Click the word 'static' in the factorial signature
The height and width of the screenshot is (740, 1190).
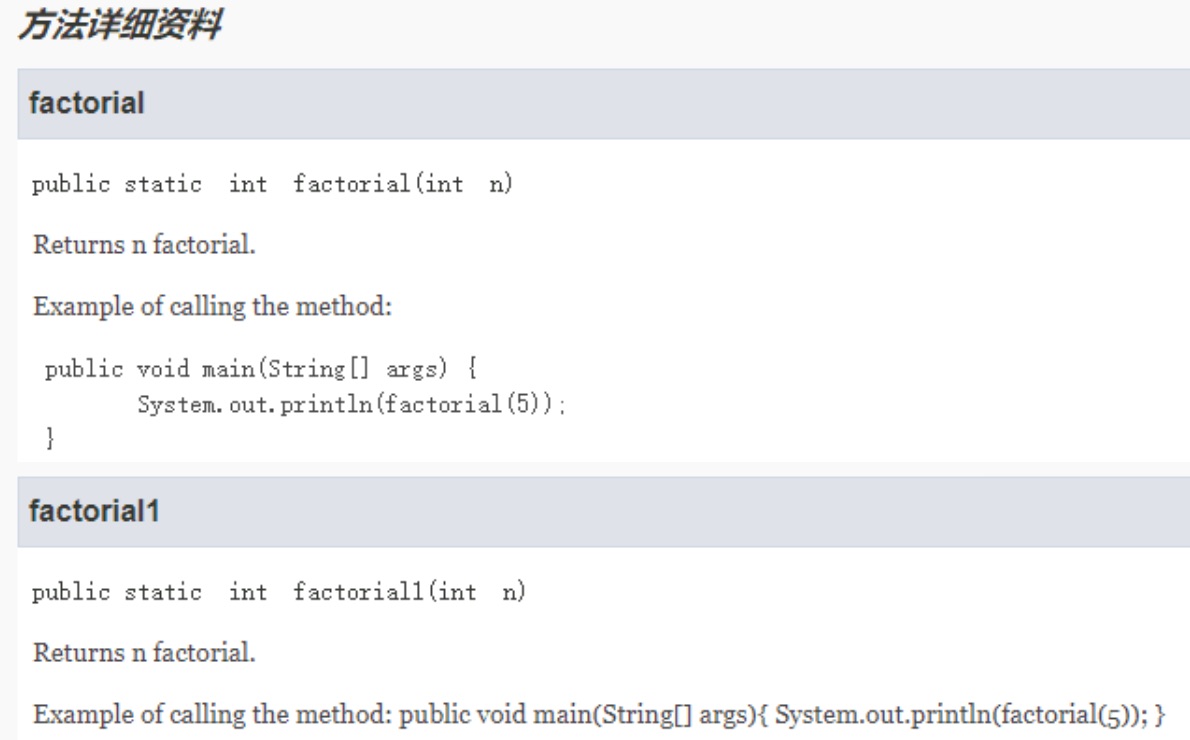163,184
